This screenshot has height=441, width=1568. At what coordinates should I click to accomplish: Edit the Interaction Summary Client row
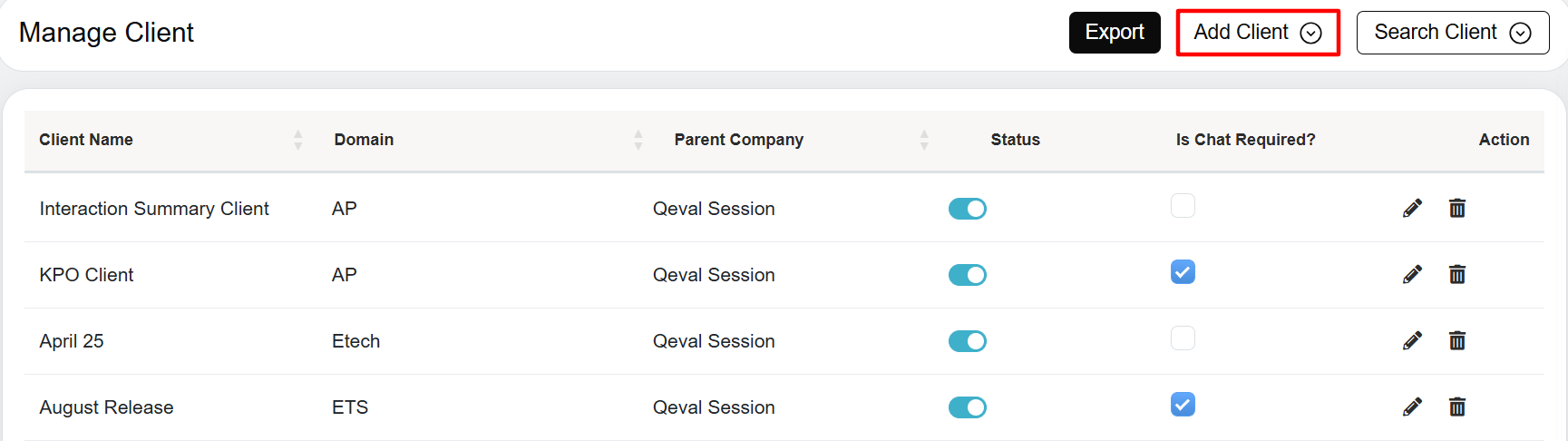click(1412, 209)
